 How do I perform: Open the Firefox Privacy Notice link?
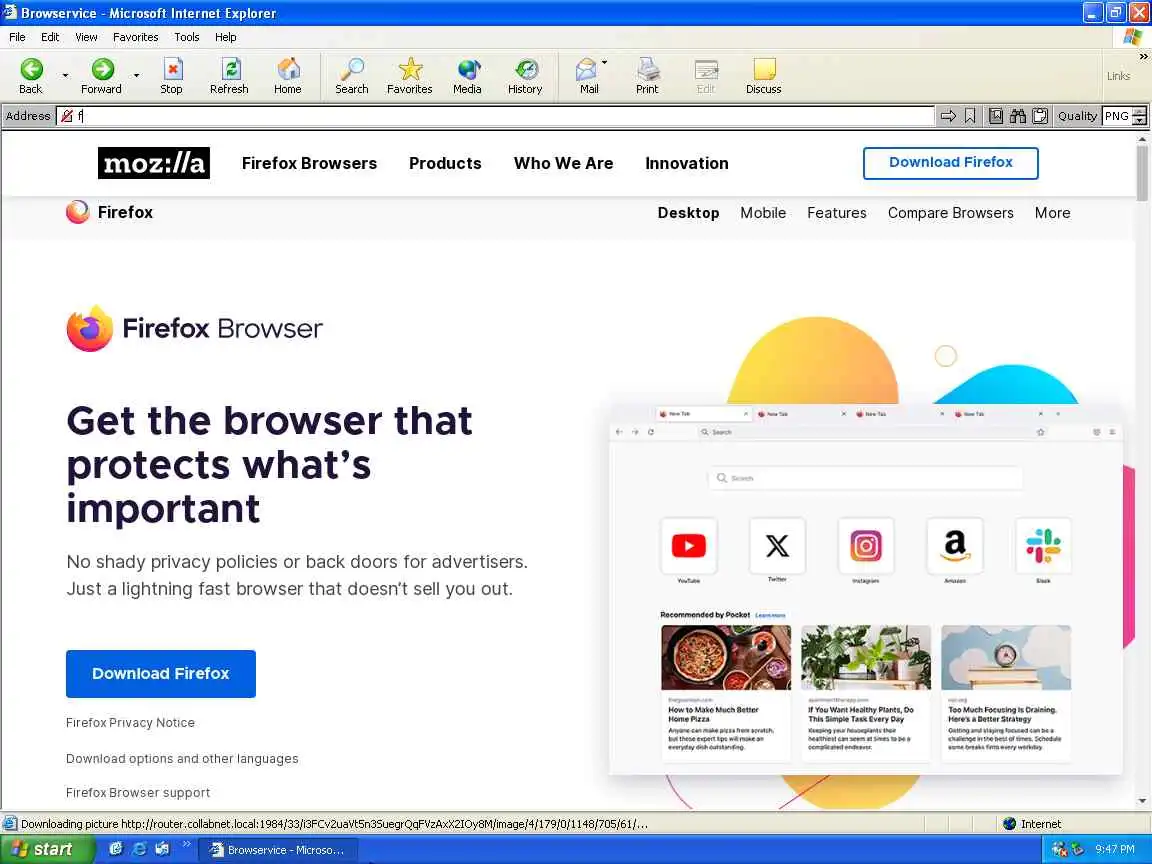[x=130, y=723]
